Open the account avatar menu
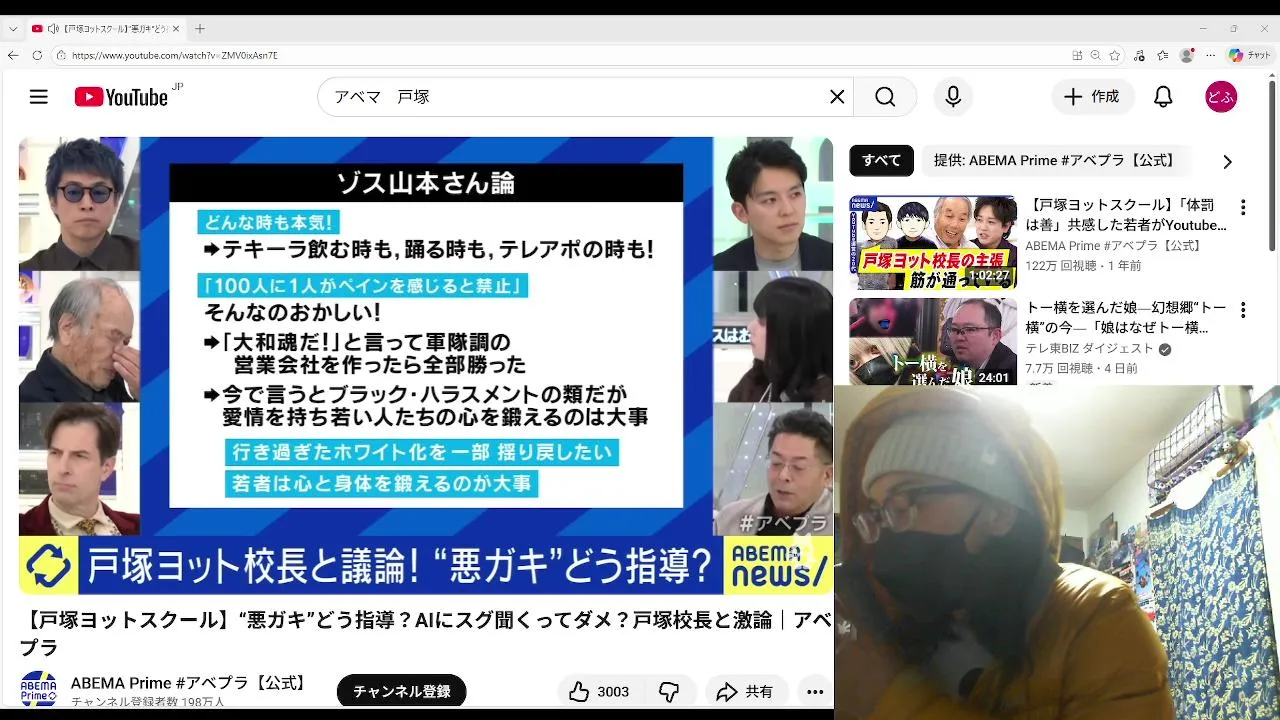 1221,97
